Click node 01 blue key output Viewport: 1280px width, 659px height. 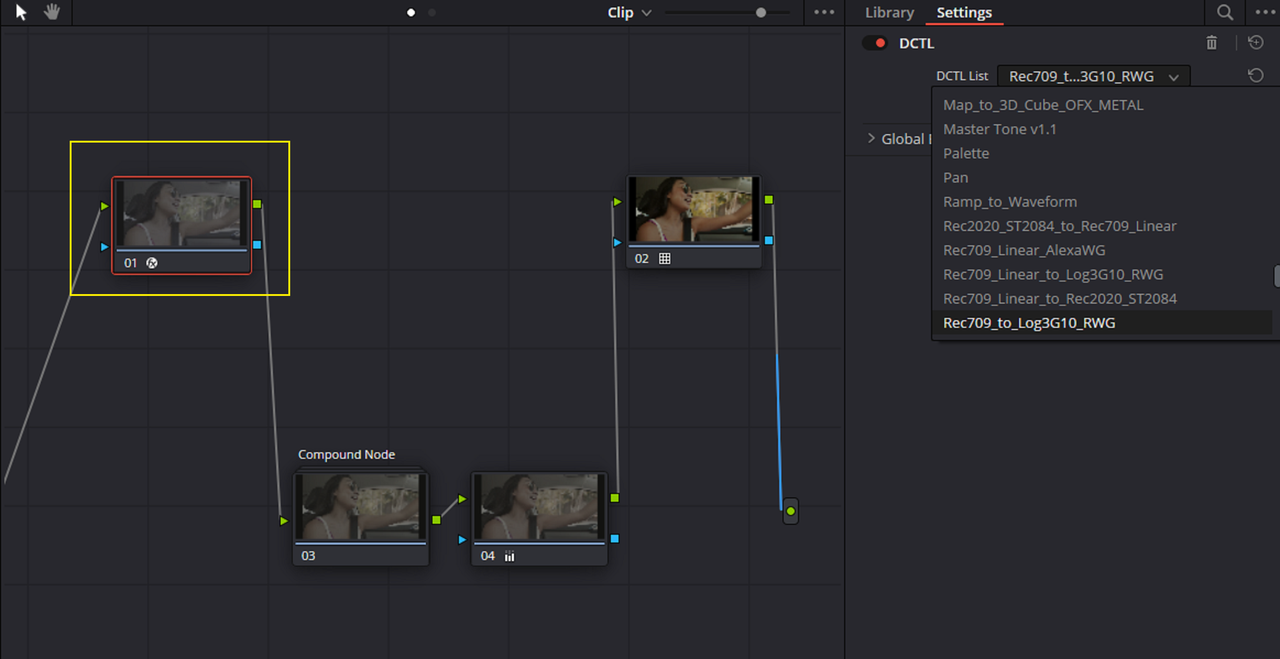click(x=257, y=244)
